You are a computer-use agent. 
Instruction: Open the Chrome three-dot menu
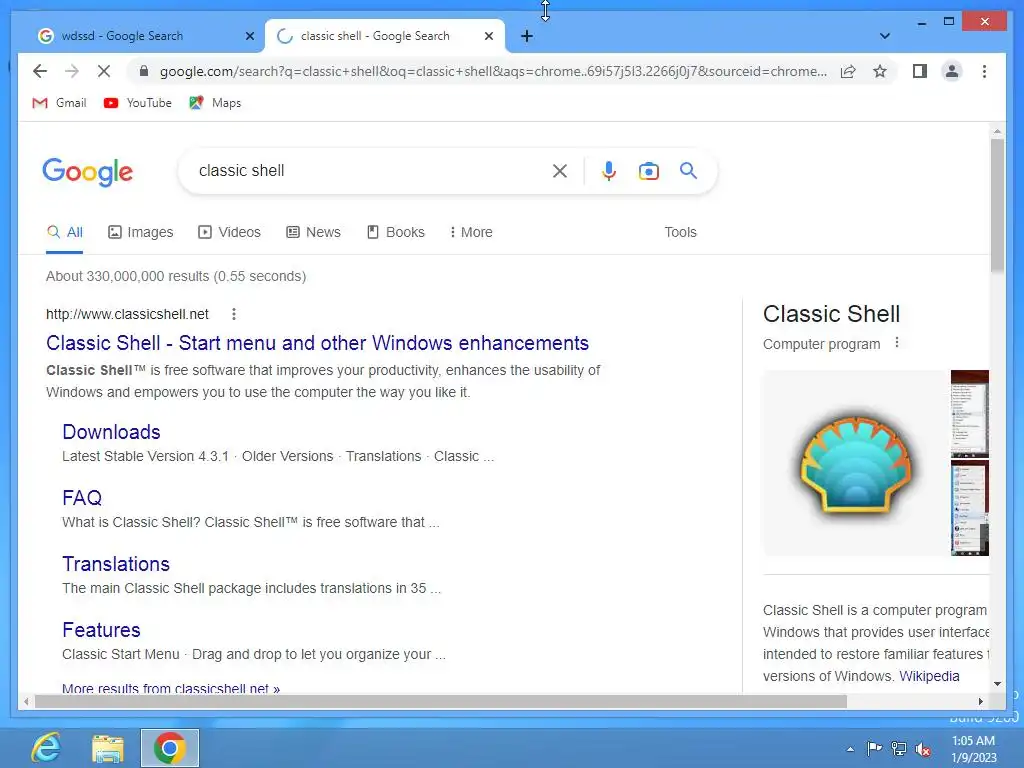coord(984,71)
